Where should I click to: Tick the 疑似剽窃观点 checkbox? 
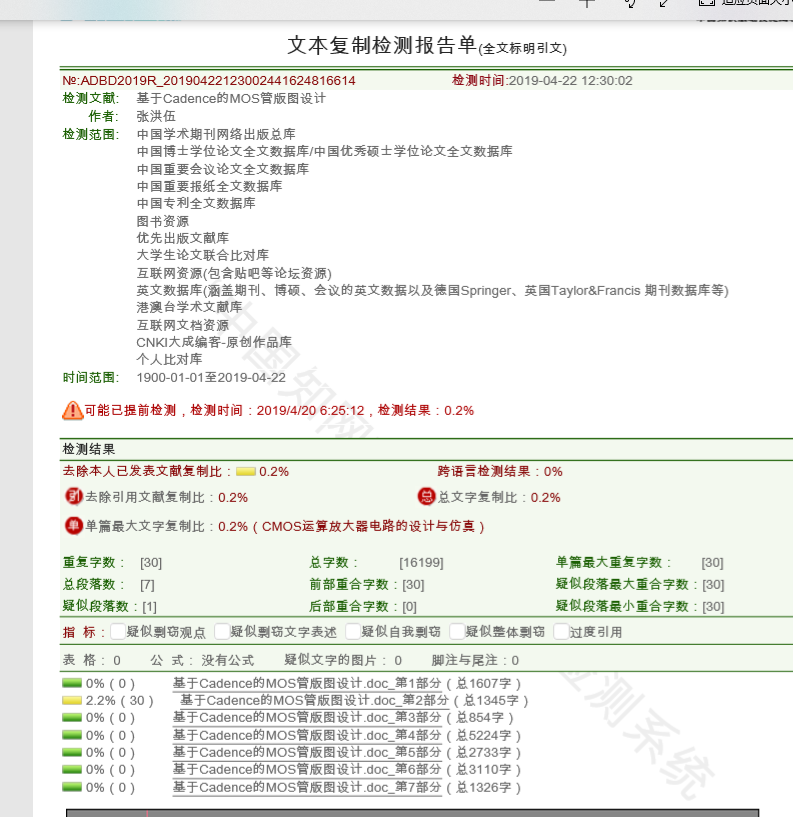(118, 632)
